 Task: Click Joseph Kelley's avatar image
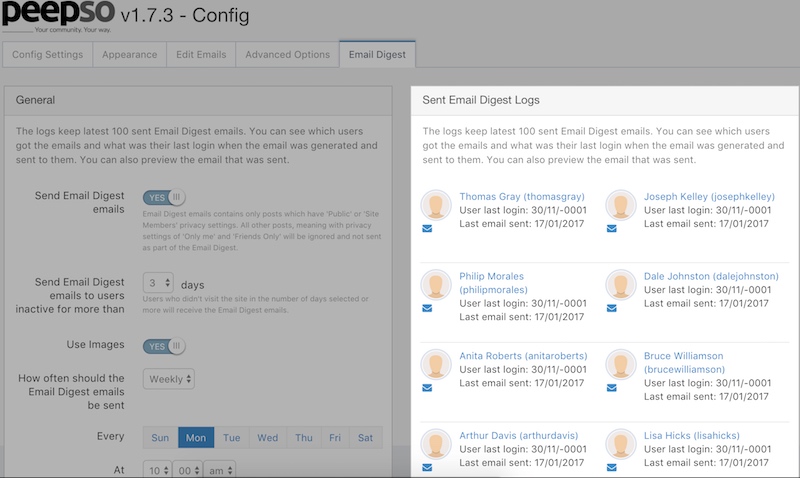pyautogui.click(x=620, y=205)
